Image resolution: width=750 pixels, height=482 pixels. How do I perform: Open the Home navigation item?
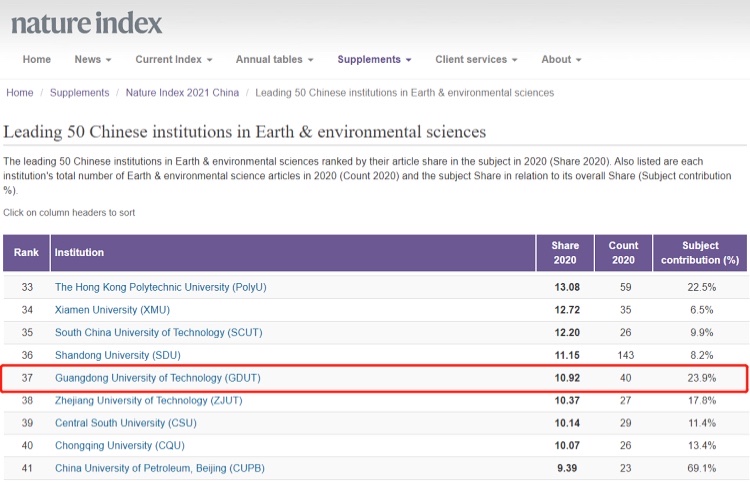pos(37,59)
